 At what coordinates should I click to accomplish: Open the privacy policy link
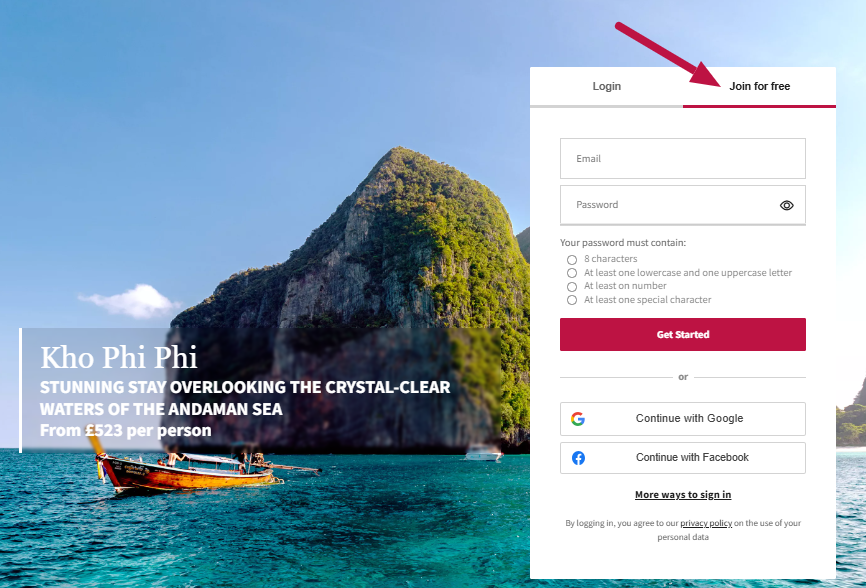tap(706, 523)
